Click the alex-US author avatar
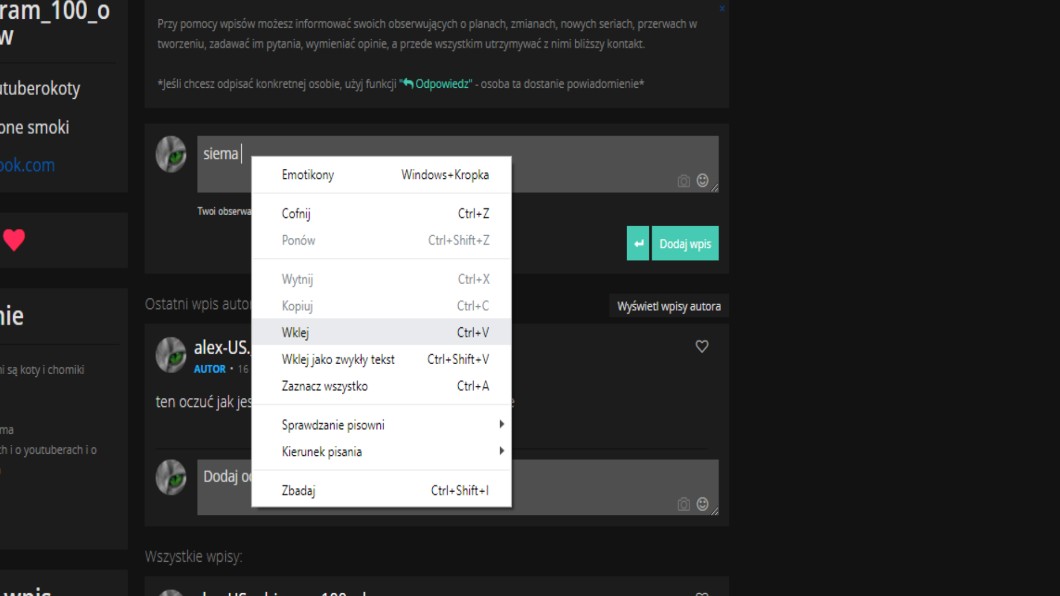 tap(171, 354)
